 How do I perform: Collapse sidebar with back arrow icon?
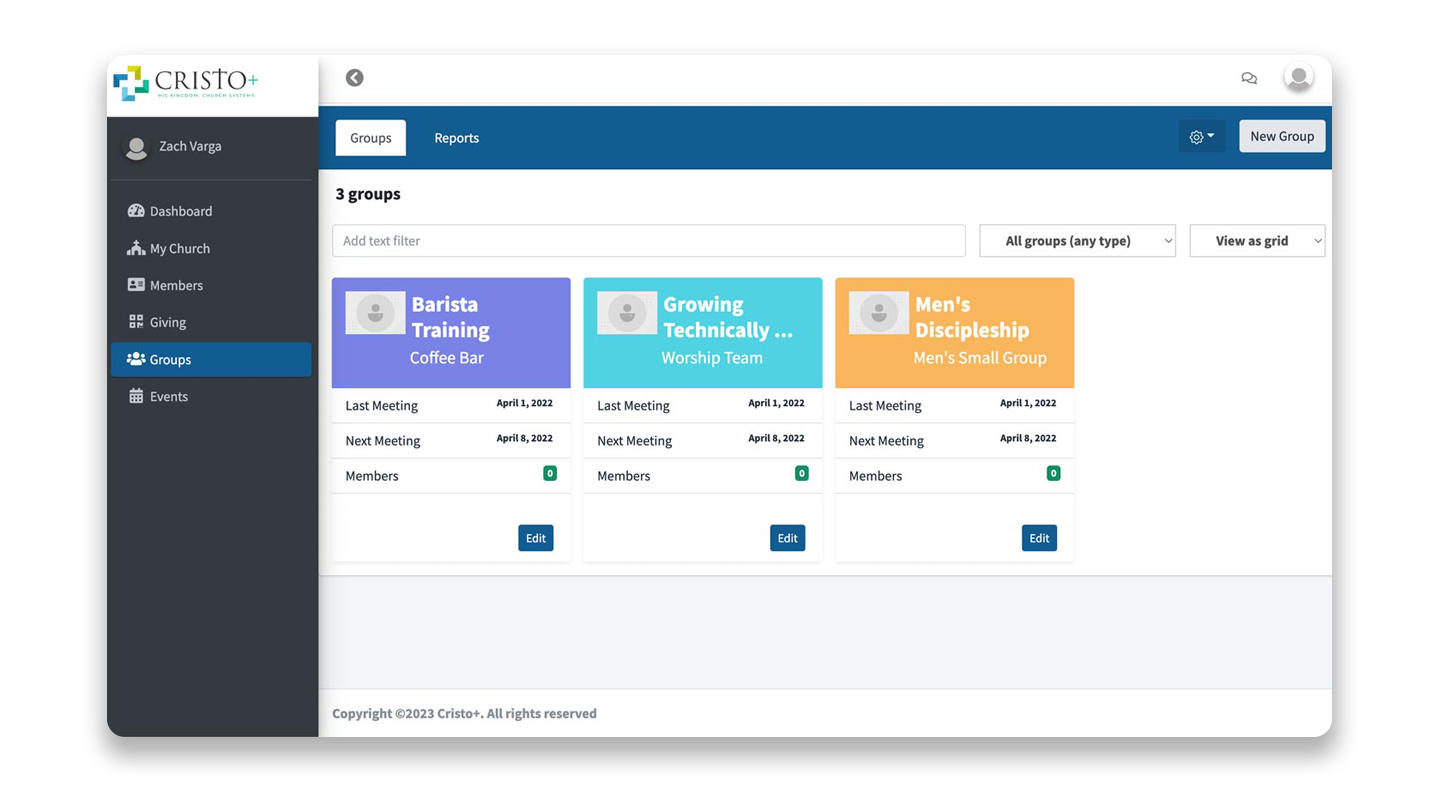[354, 78]
